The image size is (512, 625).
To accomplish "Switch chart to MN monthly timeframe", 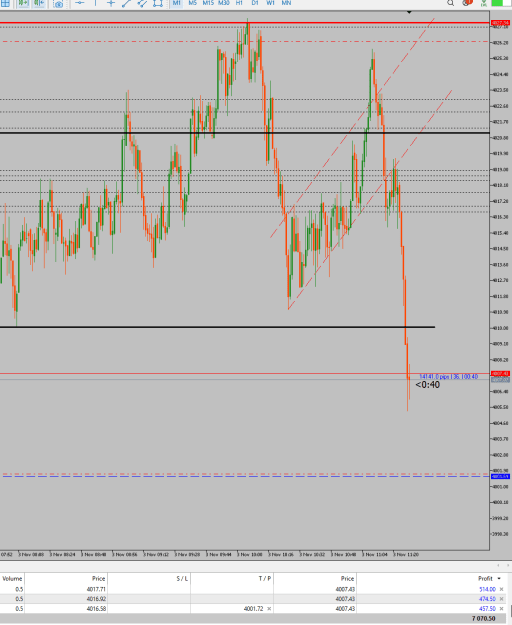I will click(286, 3).
